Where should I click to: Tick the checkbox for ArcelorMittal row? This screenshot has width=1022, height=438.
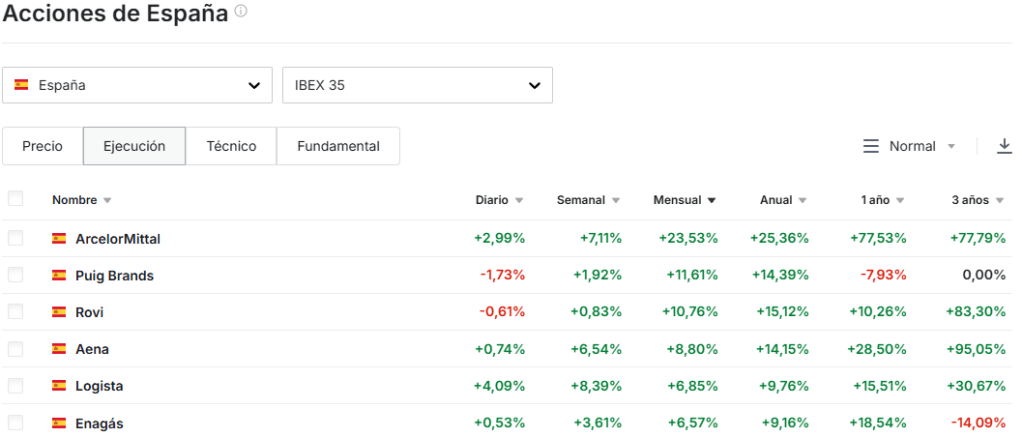click(15, 238)
